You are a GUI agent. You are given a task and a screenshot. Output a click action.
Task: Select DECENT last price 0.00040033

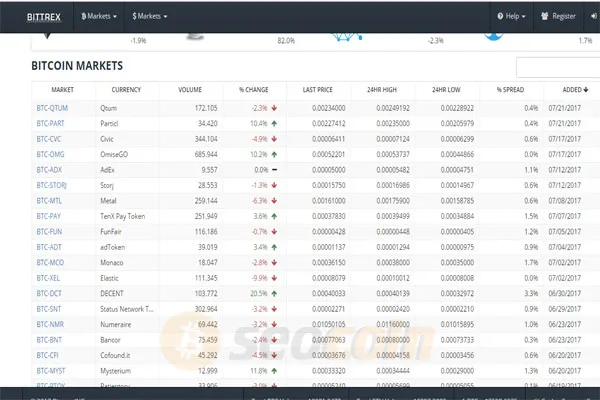coord(328,294)
